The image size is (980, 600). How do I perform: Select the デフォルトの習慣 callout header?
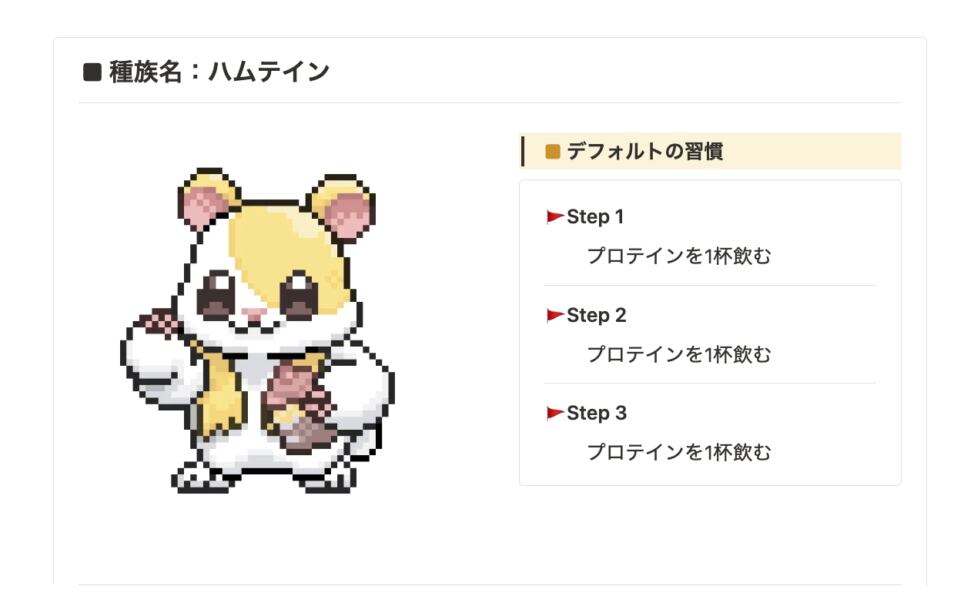[x=710, y=151]
